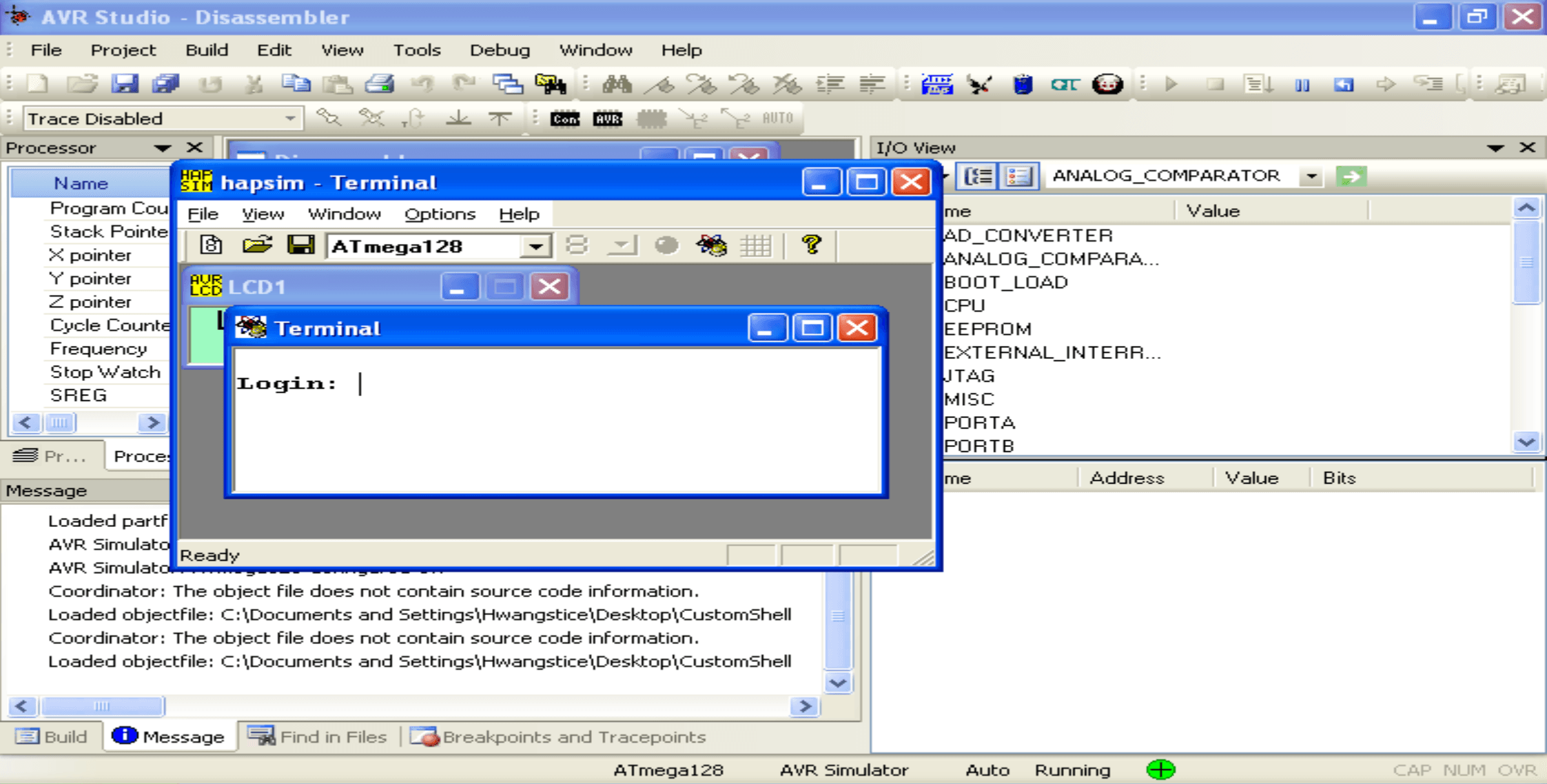Viewport: 1547px width, 784px height.
Task: Click the Value column header in I/O View top list
Action: [1271, 211]
